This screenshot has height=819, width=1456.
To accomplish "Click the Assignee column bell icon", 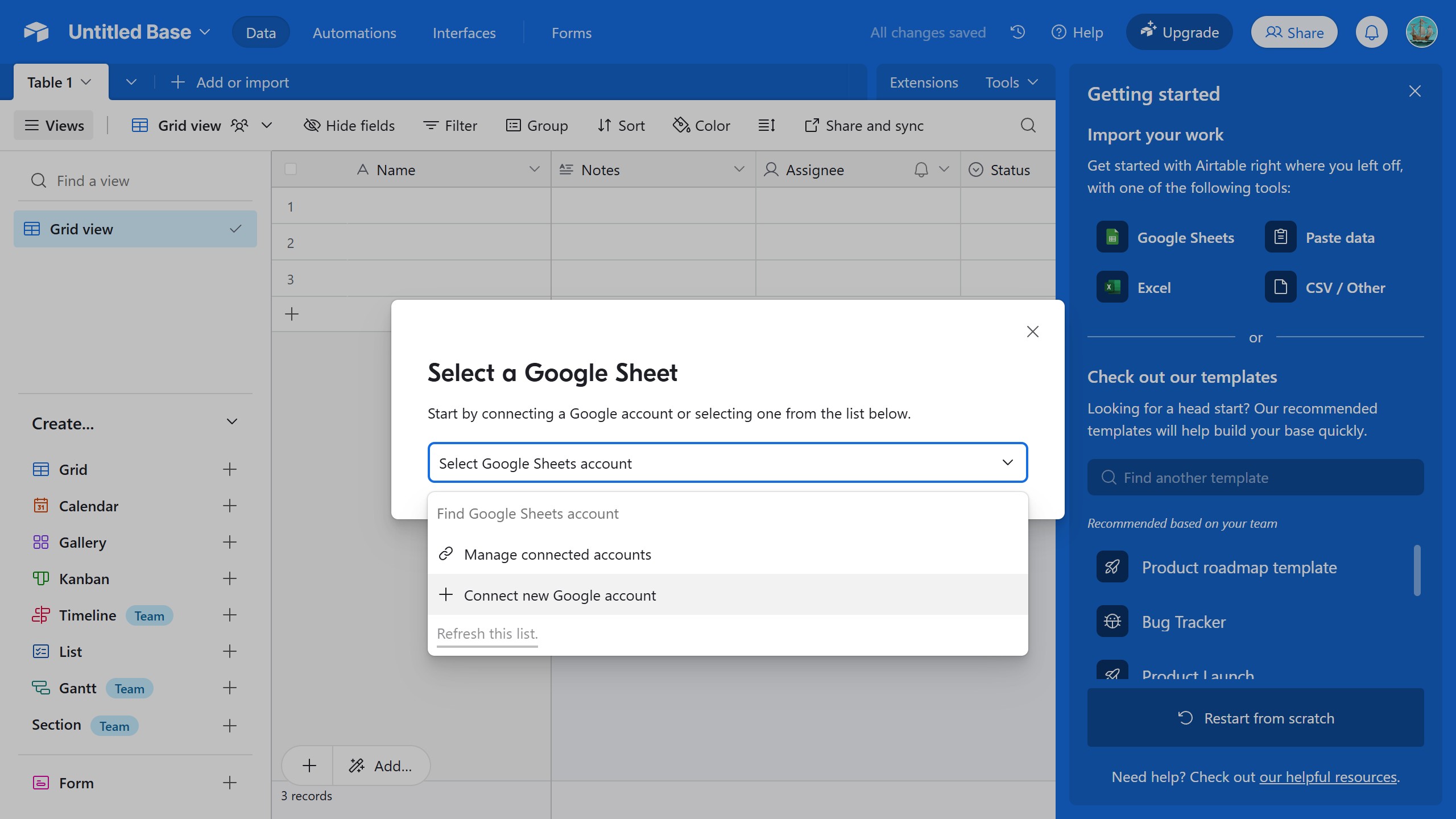I will click(x=921, y=169).
